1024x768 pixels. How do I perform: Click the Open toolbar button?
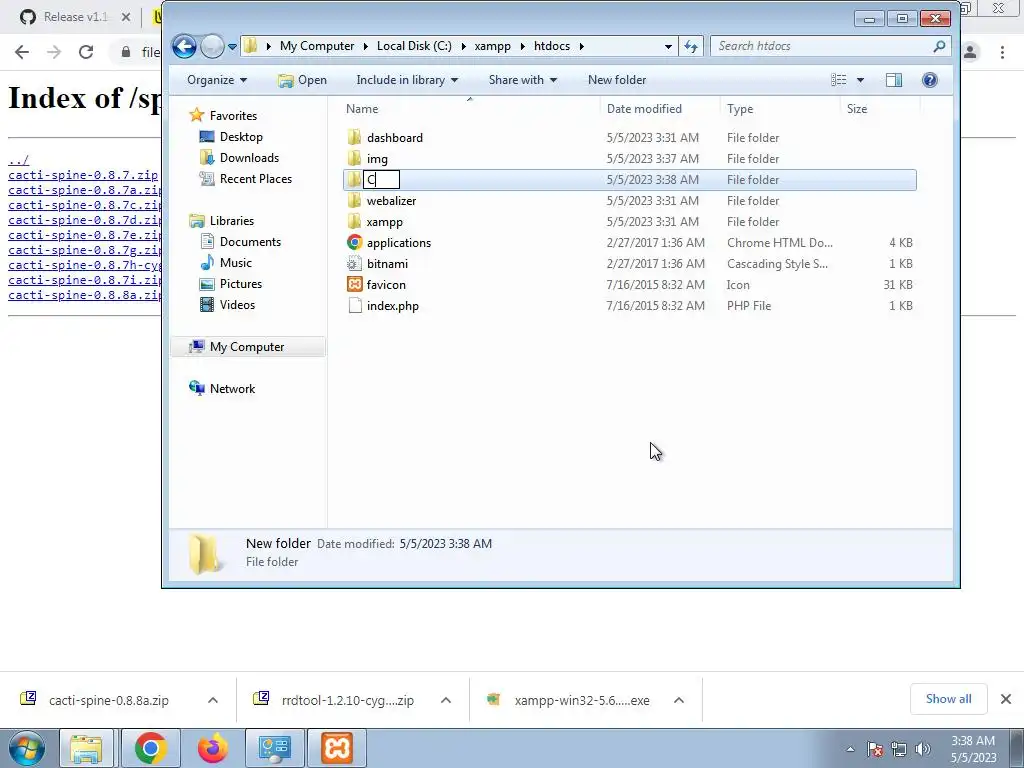[302, 80]
